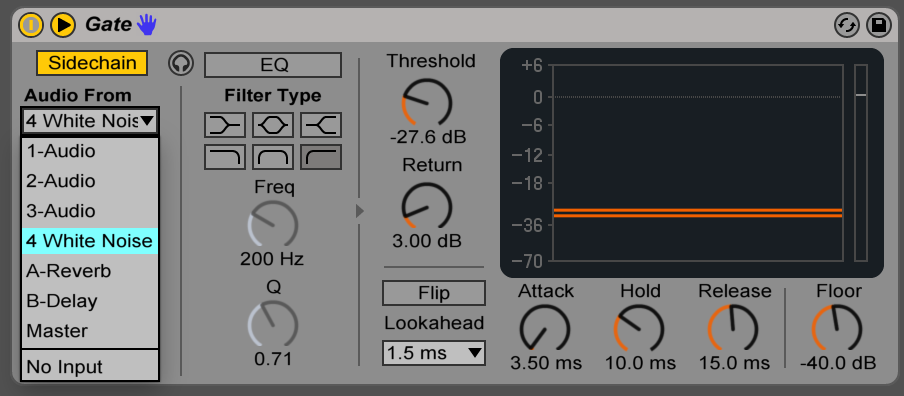Click the Freq knob
The height and width of the screenshot is (396, 904).
[x=273, y=224]
